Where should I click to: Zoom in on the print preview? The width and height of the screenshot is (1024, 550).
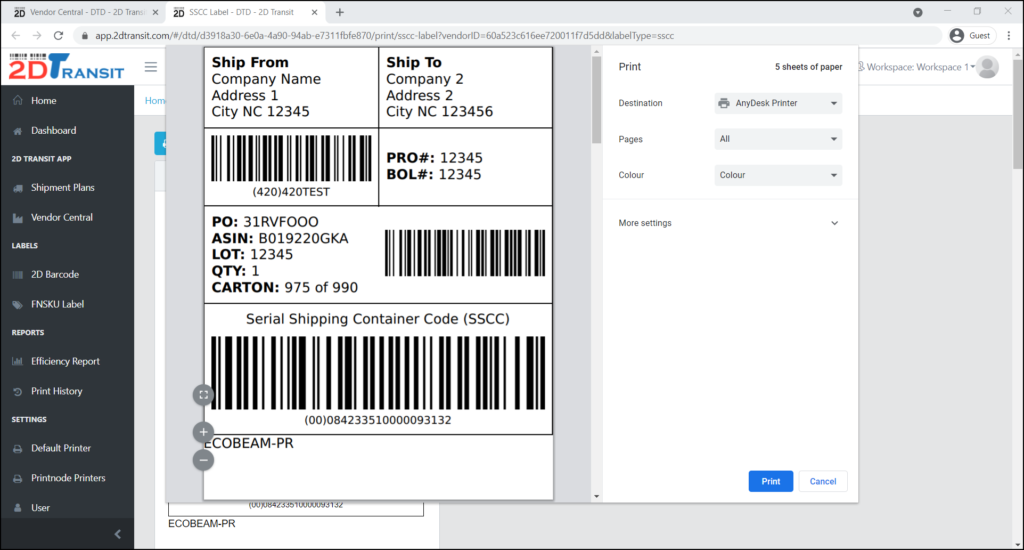(x=204, y=432)
